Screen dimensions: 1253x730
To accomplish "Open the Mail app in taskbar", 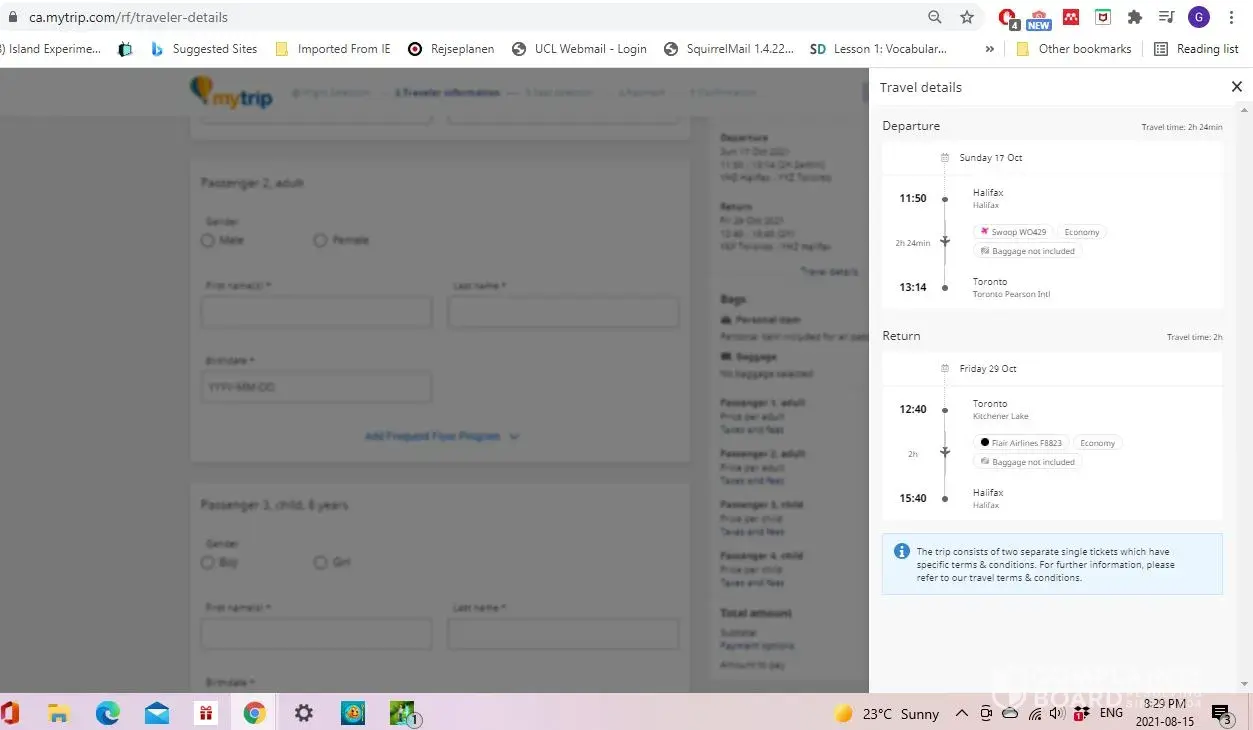I will coord(157,713).
